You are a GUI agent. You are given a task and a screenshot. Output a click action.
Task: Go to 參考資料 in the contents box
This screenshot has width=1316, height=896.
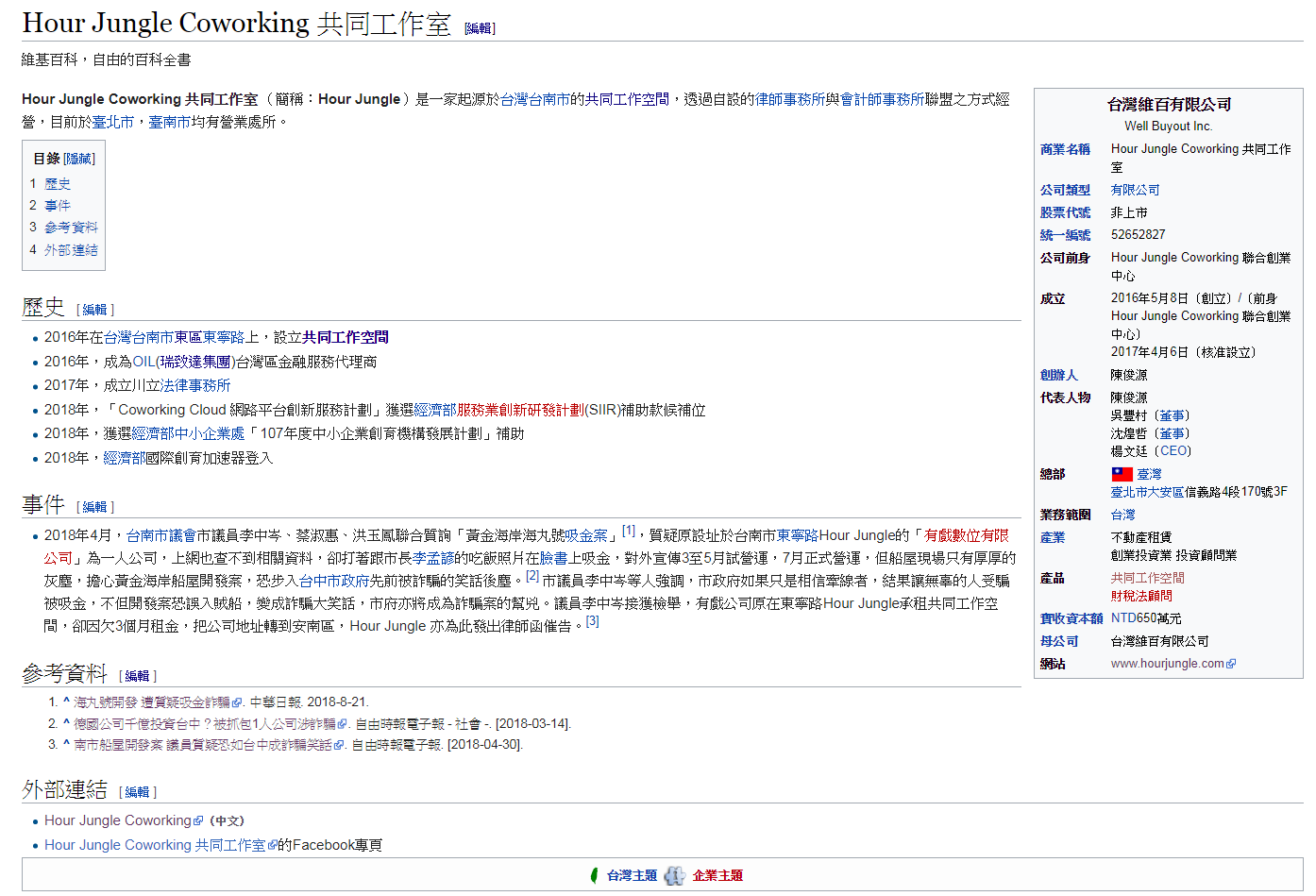[x=71, y=227]
